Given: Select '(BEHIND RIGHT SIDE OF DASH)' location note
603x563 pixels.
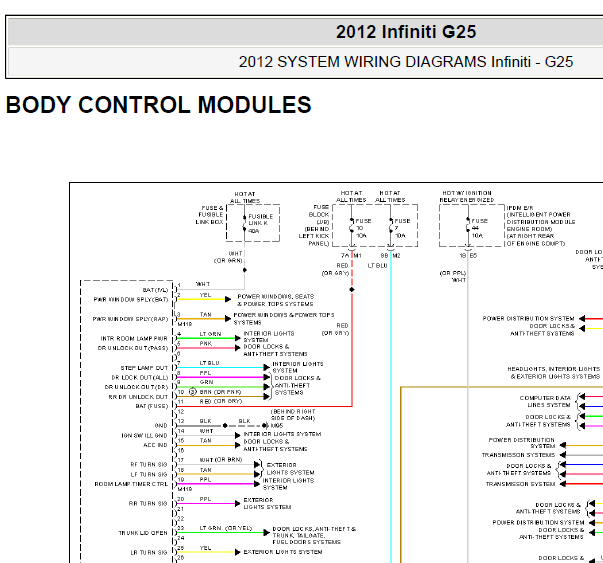Looking at the screenshot, I should click(293, 415).
